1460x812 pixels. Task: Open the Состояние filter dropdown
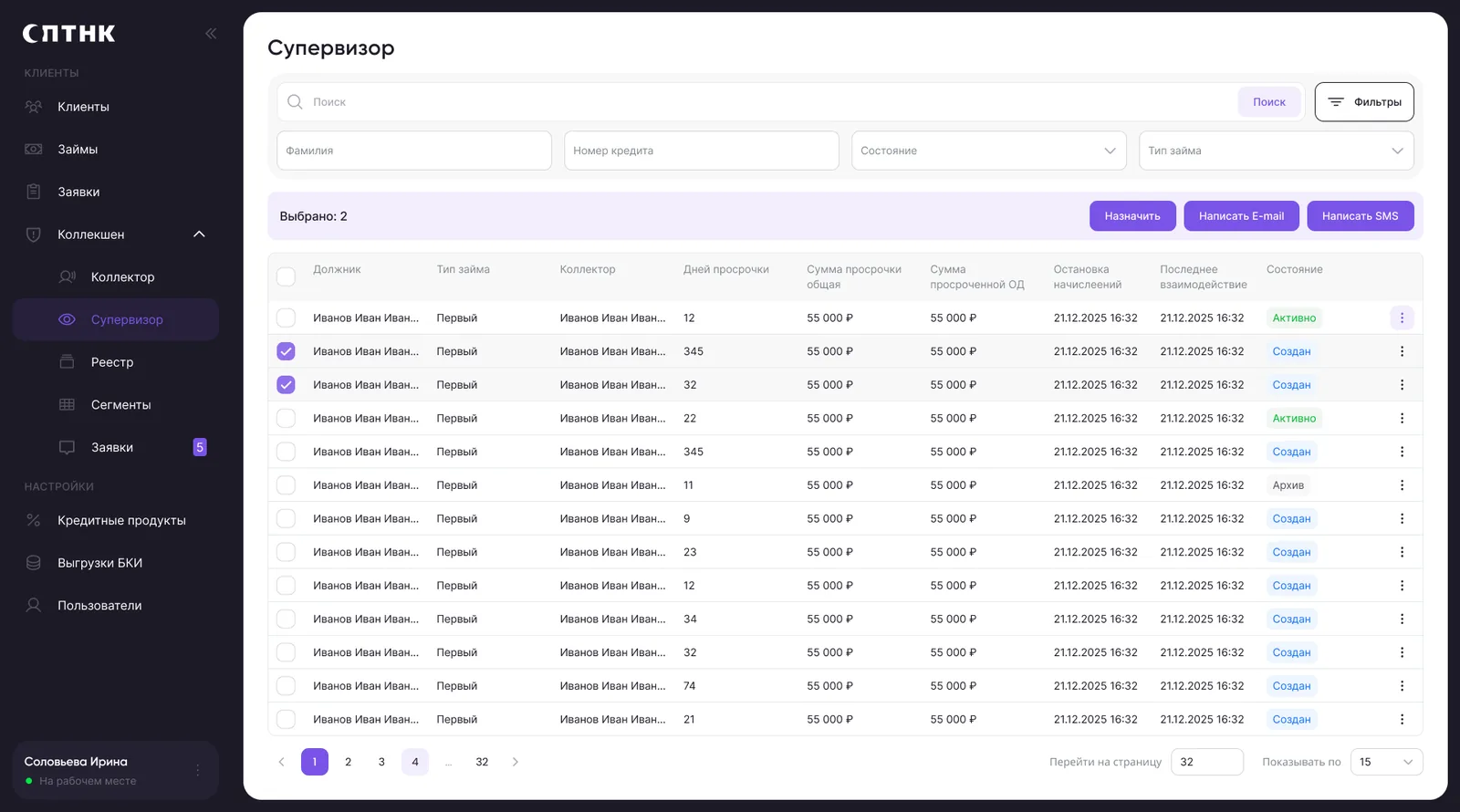point(989,151)
